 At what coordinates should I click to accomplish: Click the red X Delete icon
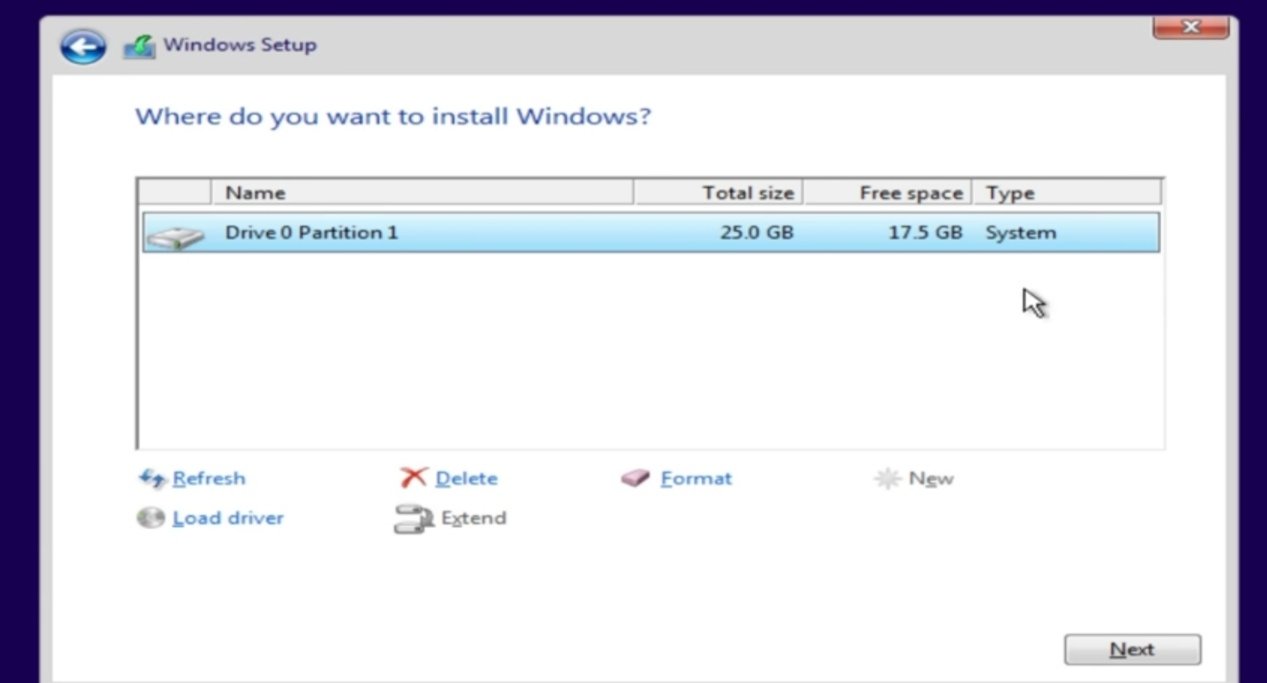[413, 479]
